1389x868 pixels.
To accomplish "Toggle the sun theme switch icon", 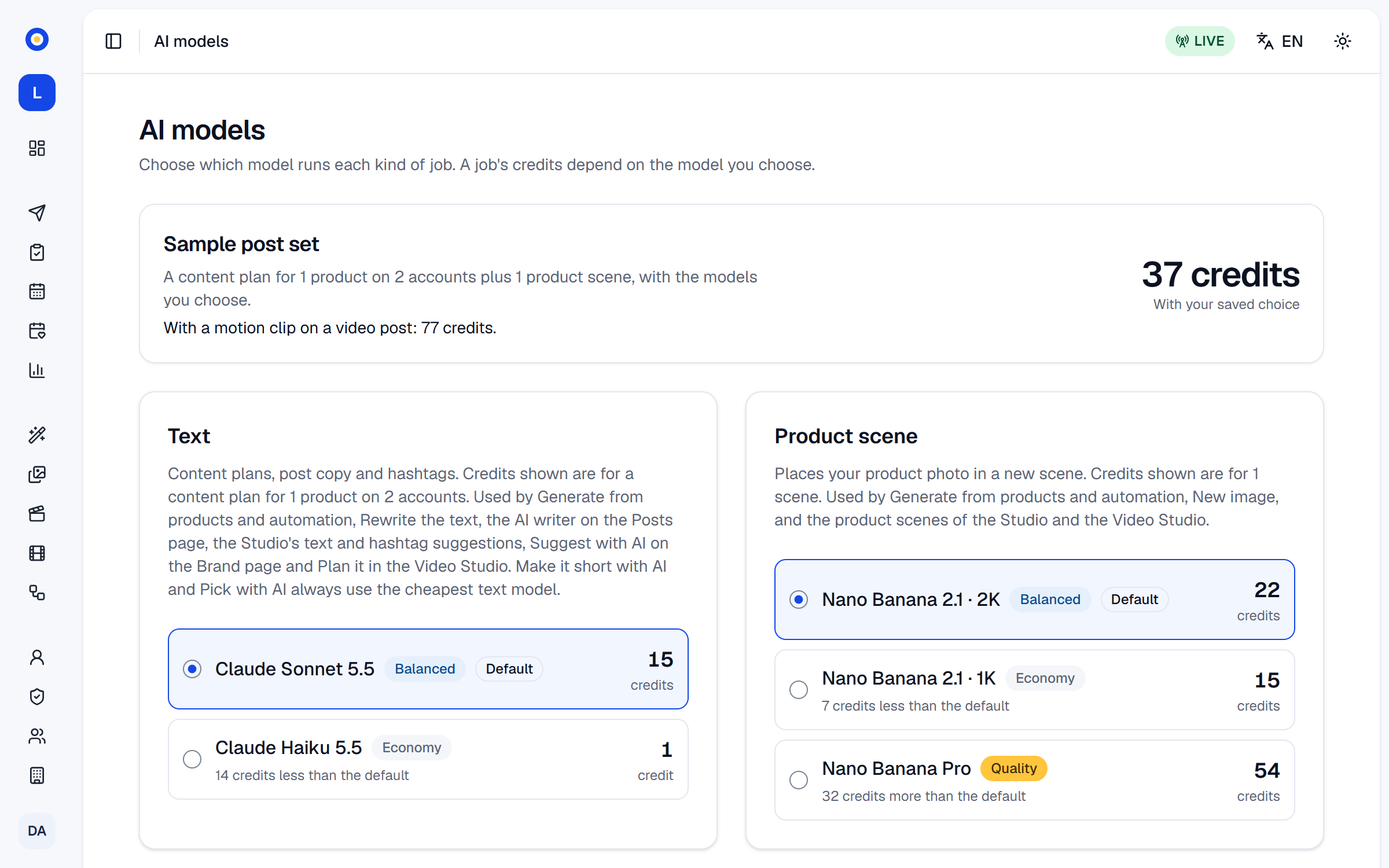I will (x=1343, y=41).
